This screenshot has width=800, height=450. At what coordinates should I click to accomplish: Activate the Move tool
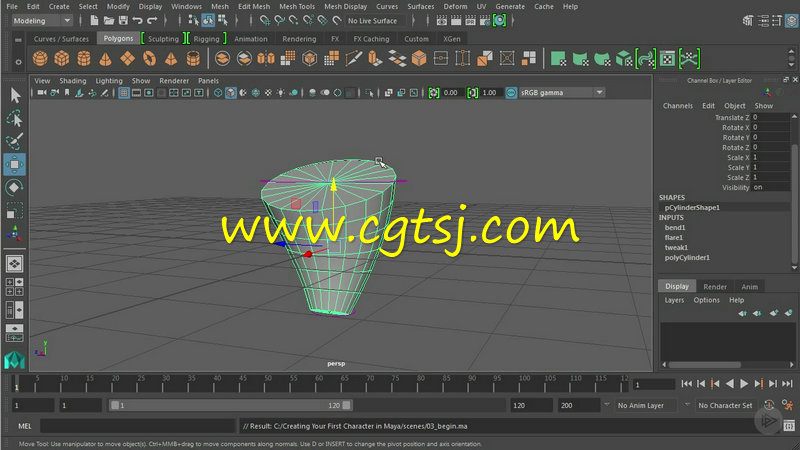point(15,164)
